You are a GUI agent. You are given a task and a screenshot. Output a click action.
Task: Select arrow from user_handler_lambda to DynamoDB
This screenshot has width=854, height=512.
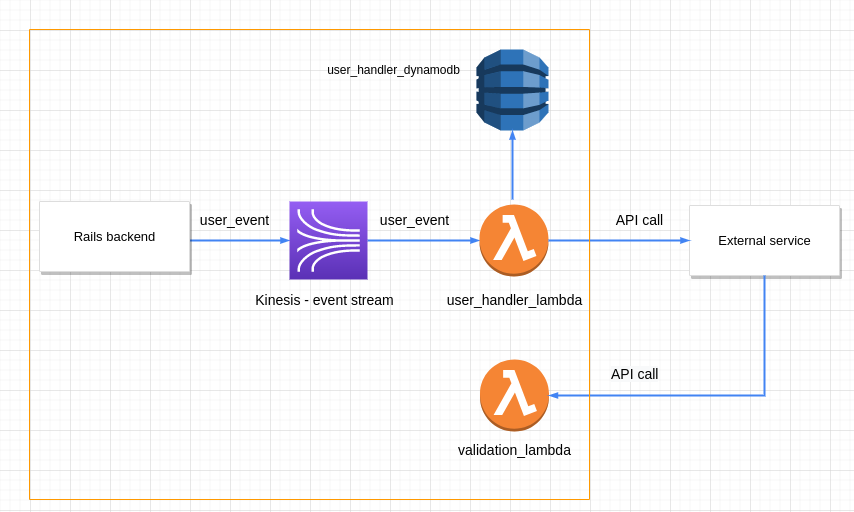click(x=512, y=166)
